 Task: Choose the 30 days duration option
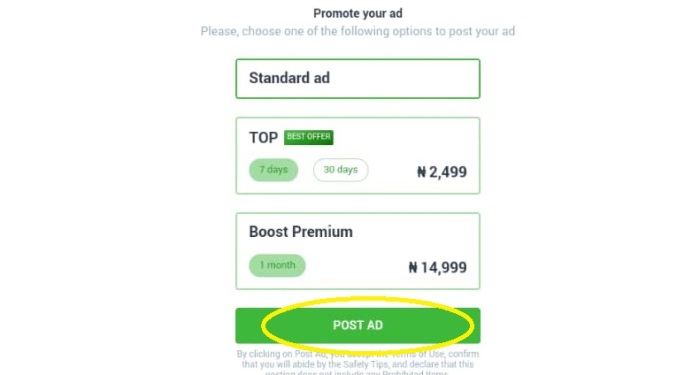[341, 170]
